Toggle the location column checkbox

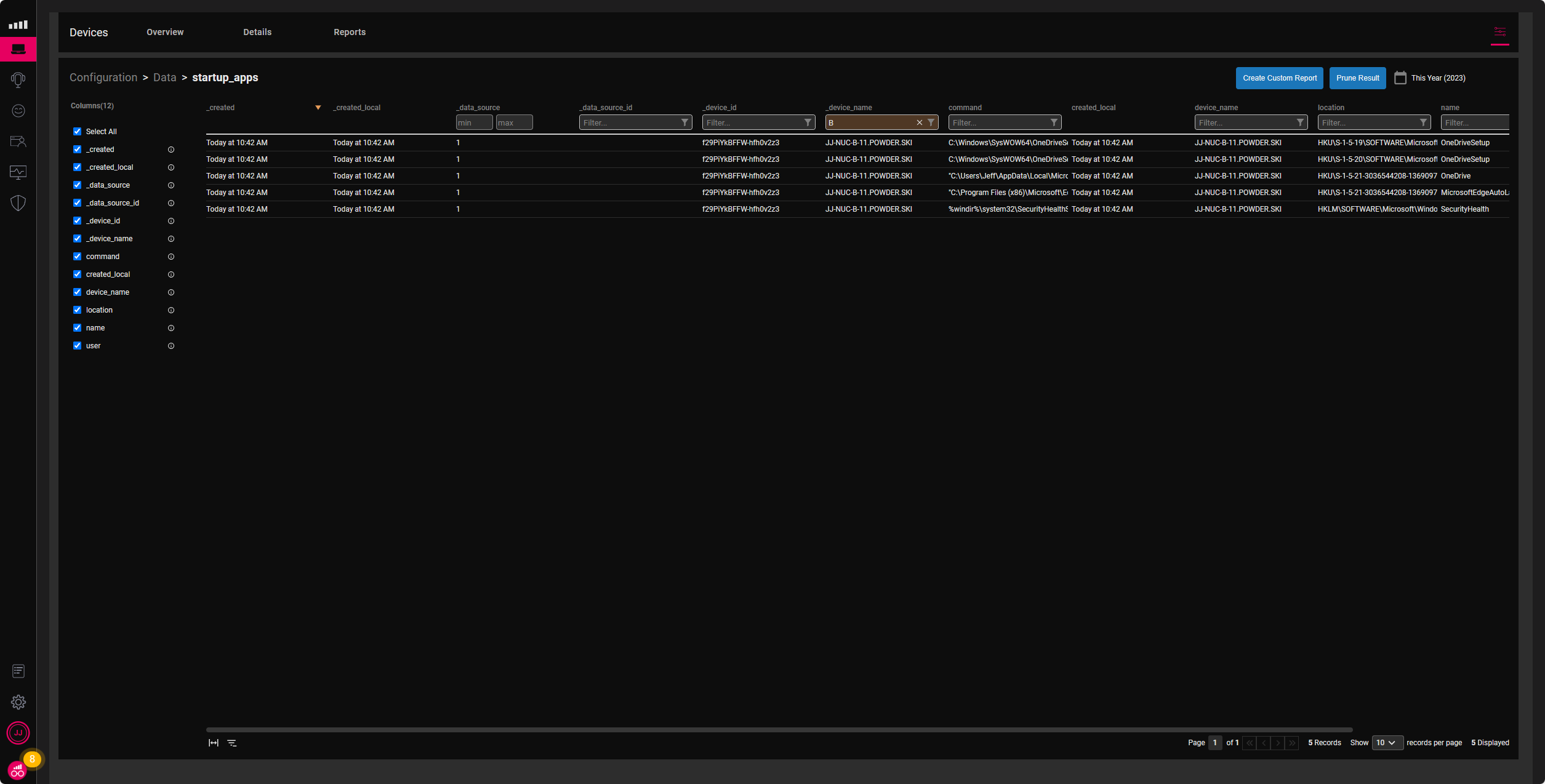tap(78, 310)
